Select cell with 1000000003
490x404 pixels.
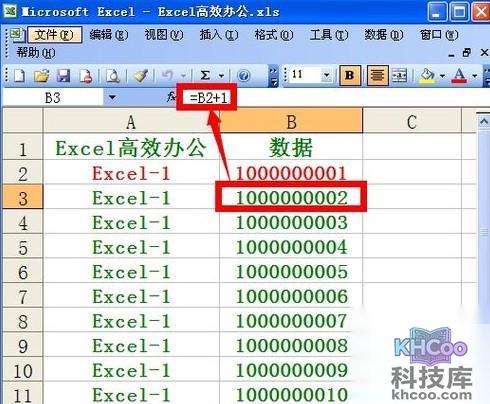point(291,222)
